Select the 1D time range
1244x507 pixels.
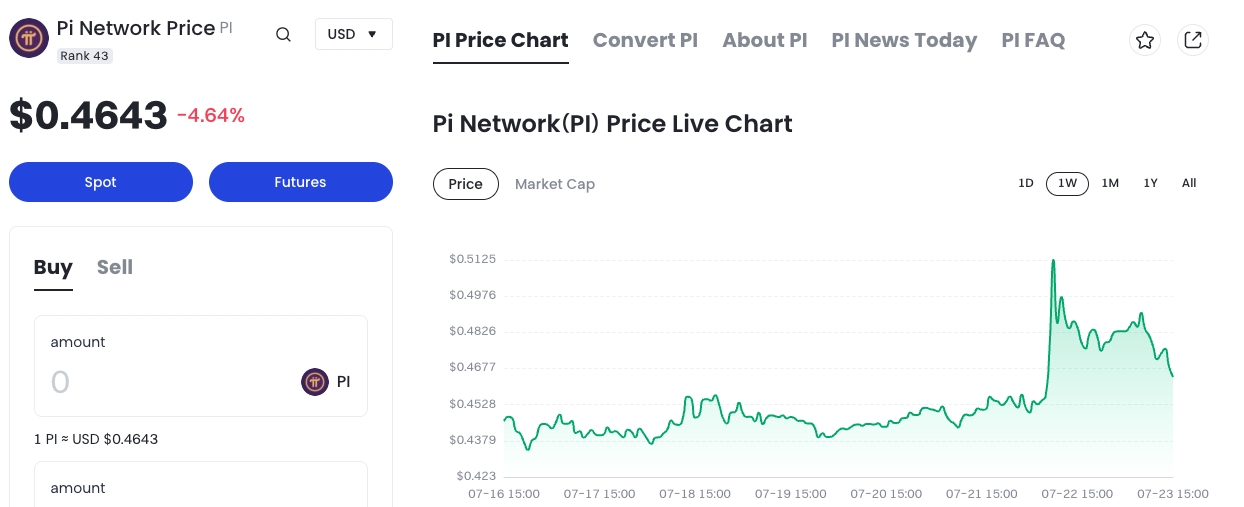point(1025,183)
